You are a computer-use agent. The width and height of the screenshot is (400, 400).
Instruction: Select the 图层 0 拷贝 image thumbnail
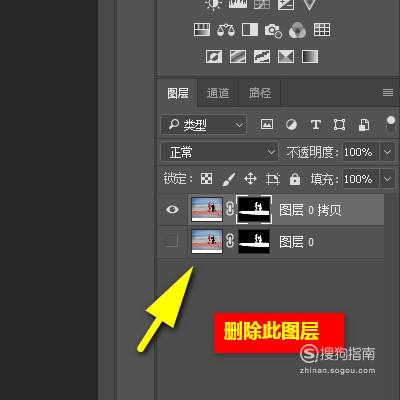pos(207,209)
